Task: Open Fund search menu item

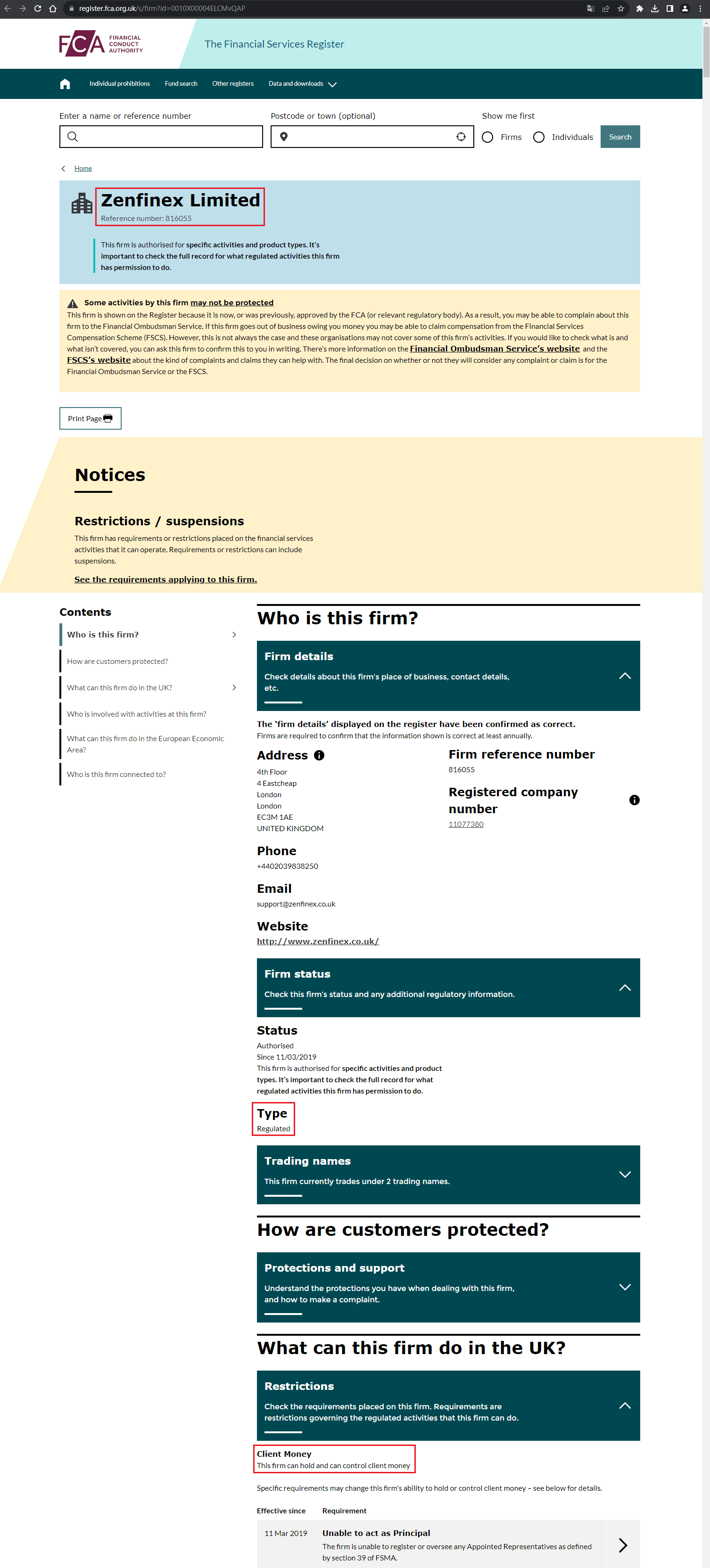Action: point(181,84)
